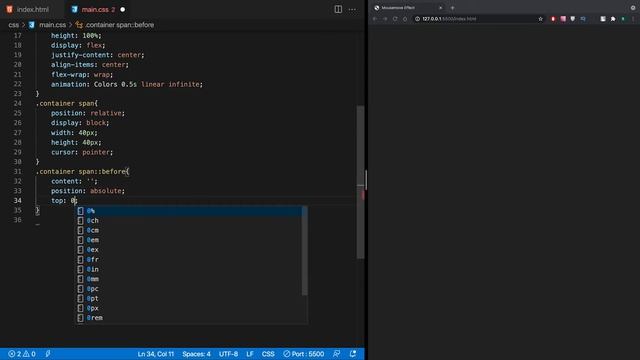Image resolution: width=640 pixels, height=360 pixels.
Task: Click the 'cursor: pointer' code line
Action: pyautogui.click(x=82, y=152)
